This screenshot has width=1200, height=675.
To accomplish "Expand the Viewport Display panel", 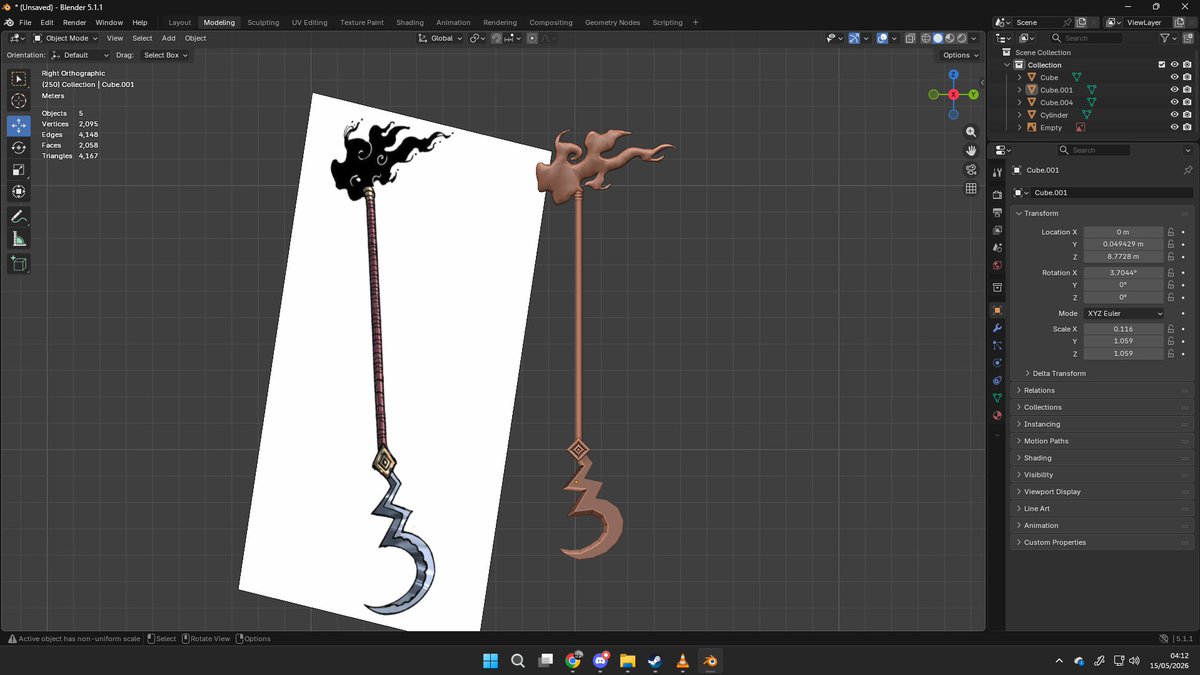I will (x=1103, y=491).
